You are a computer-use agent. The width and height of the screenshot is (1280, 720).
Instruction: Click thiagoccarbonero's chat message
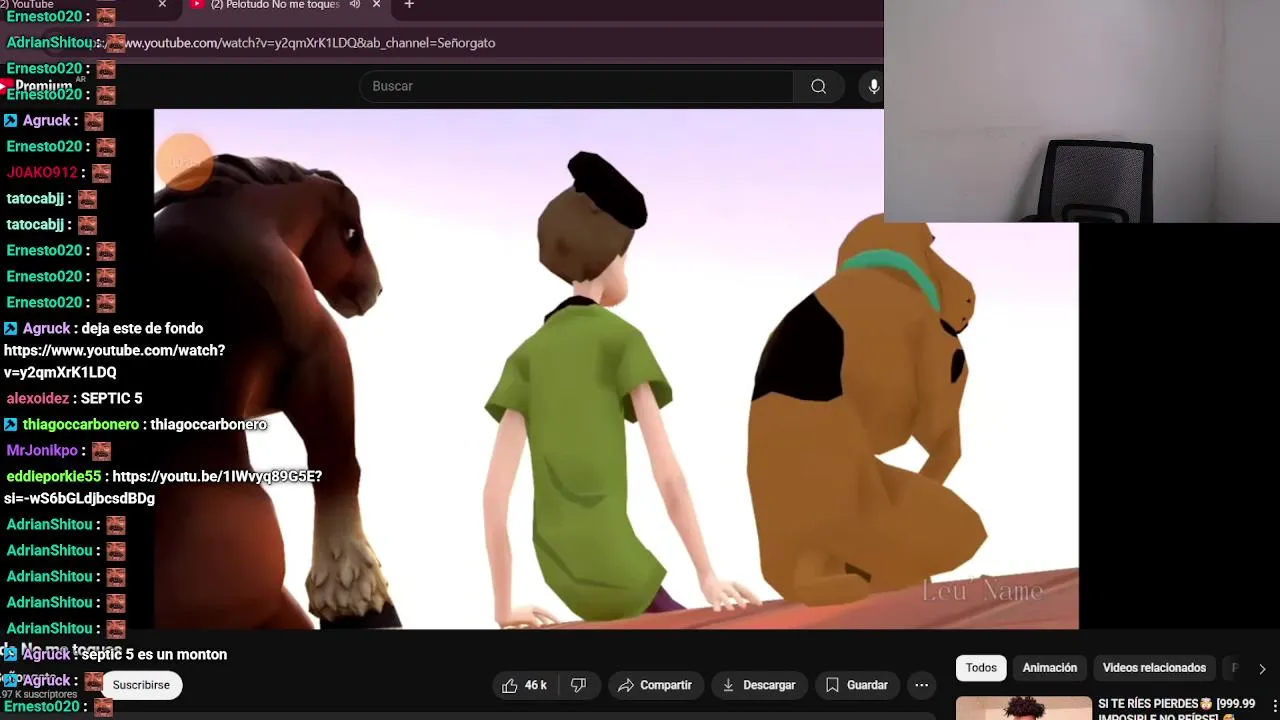coord(208,424)
